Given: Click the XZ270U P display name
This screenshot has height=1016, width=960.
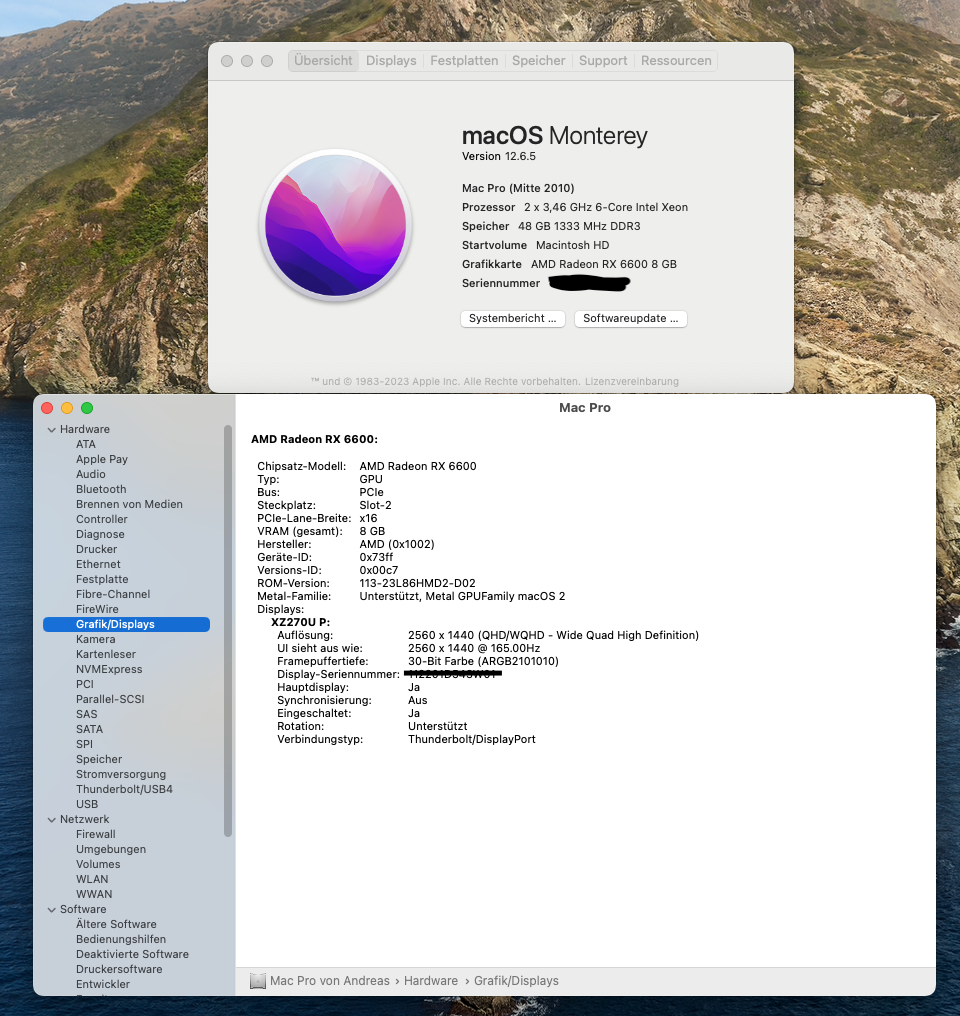Looking at the screenshot, I should [301, 622].
